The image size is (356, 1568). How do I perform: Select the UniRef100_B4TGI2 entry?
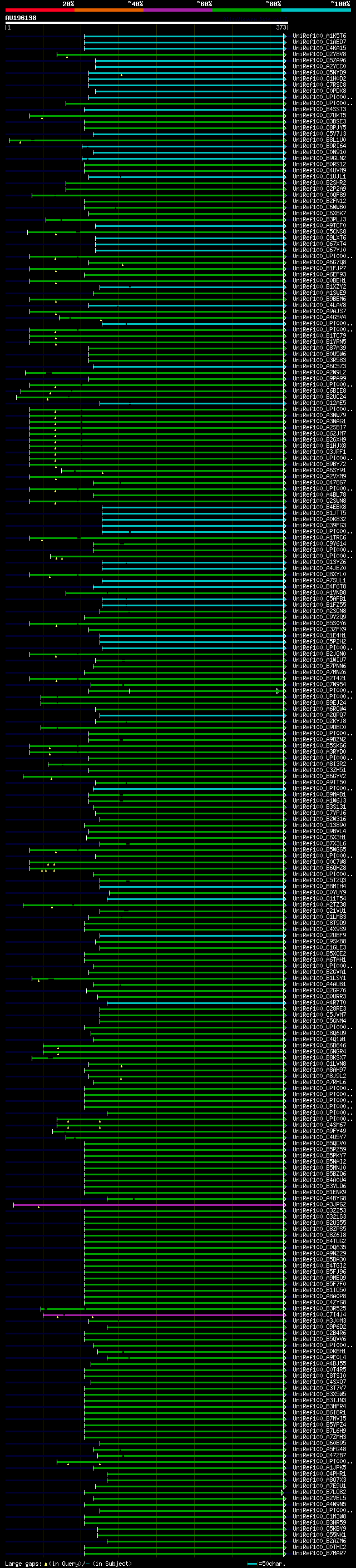319,1265
